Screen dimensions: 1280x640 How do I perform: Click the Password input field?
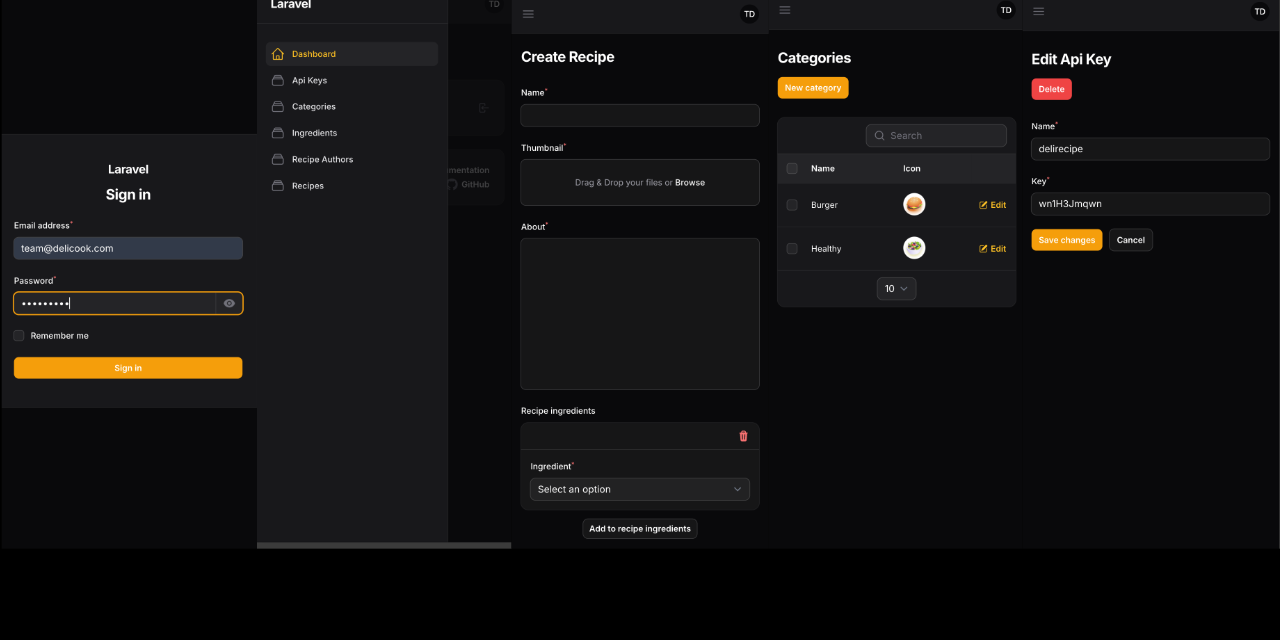point(114,303)
